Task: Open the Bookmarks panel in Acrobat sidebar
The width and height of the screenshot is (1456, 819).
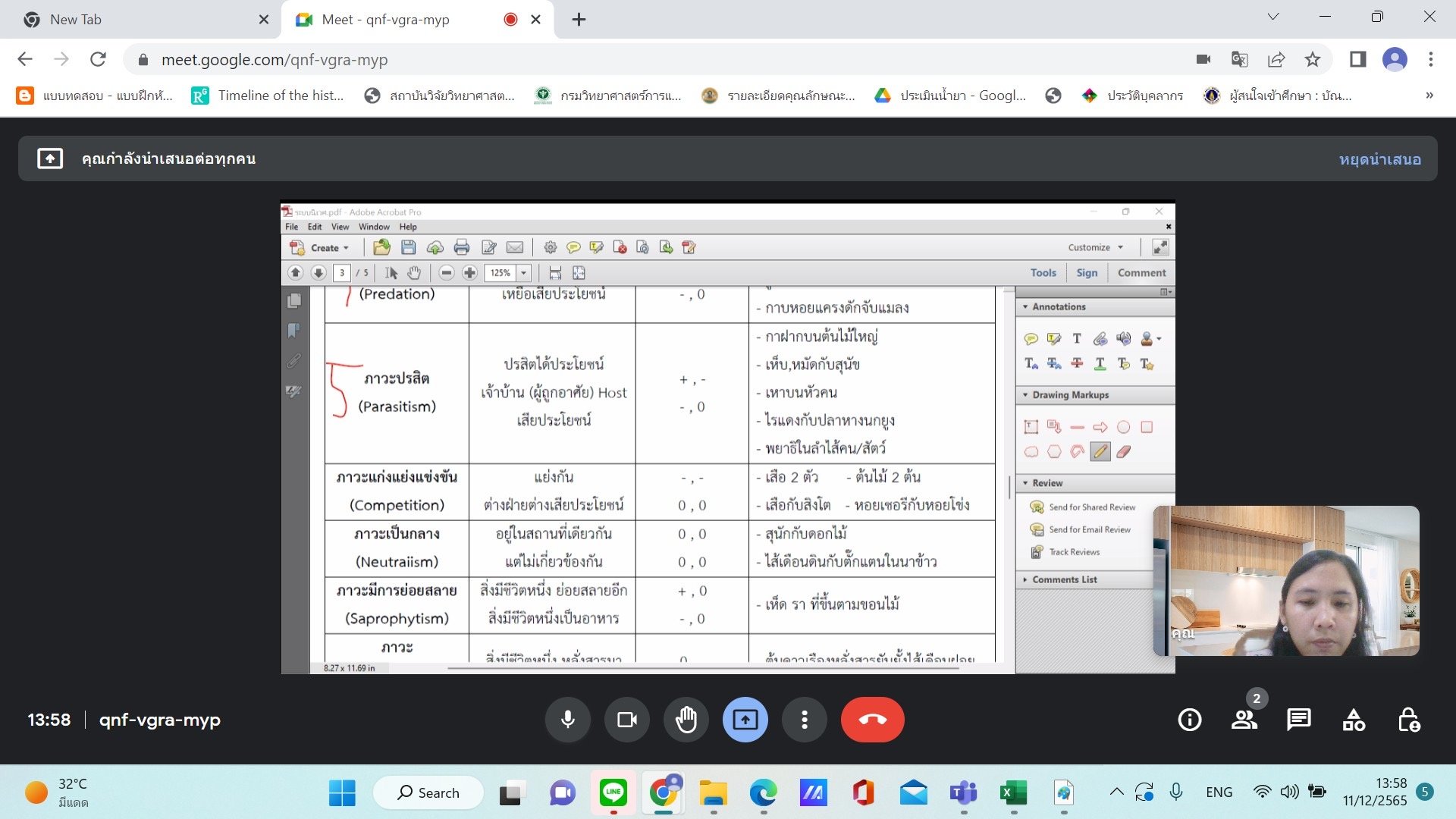Action: 294,331
